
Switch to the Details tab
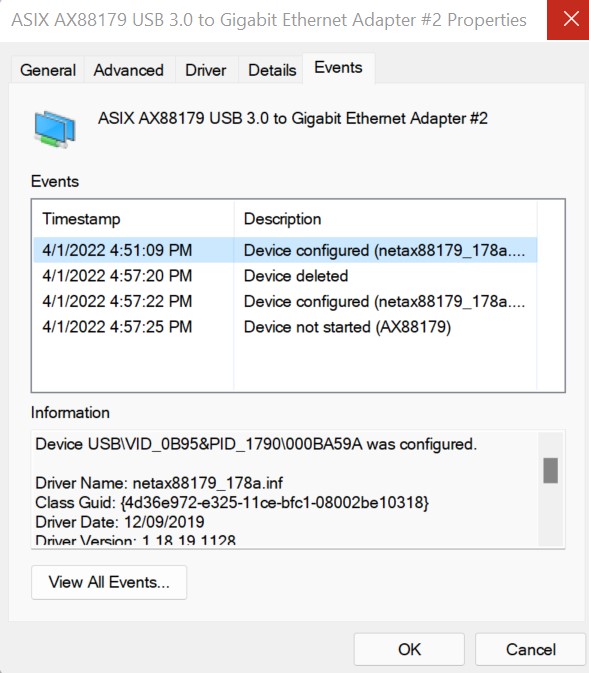pyautogui.click(x=272, y=70)
